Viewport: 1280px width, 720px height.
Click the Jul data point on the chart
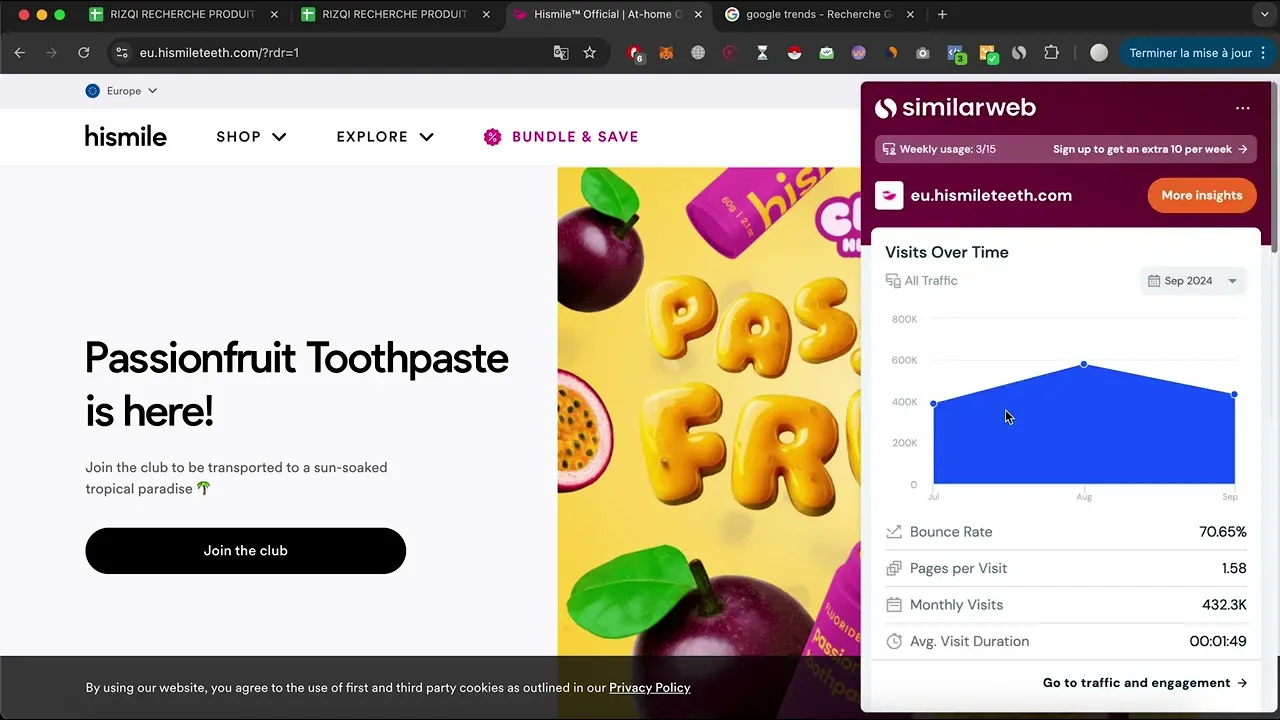coord(934,404)
